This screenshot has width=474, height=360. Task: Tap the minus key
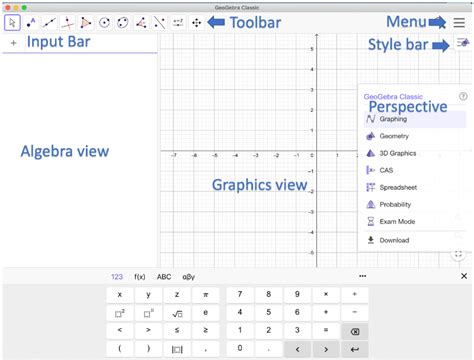(x=354, y=312)
